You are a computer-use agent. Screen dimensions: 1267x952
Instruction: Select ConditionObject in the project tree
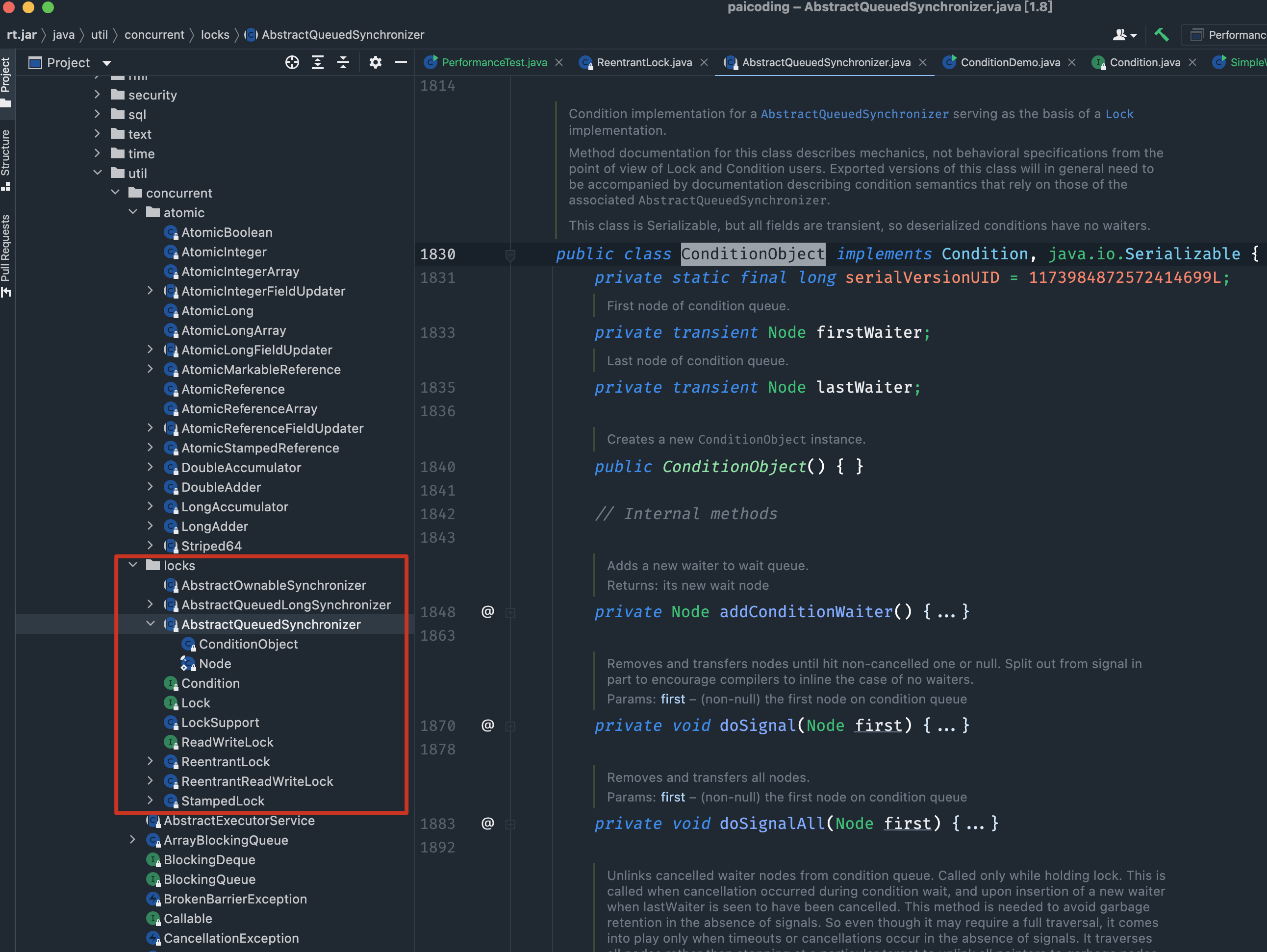248,644
